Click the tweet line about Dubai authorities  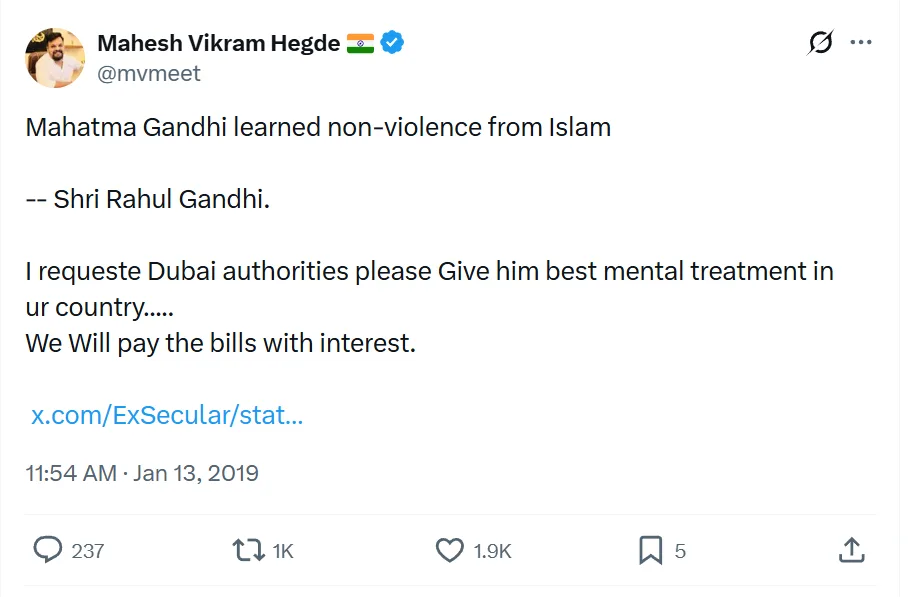tap(429, 271)
